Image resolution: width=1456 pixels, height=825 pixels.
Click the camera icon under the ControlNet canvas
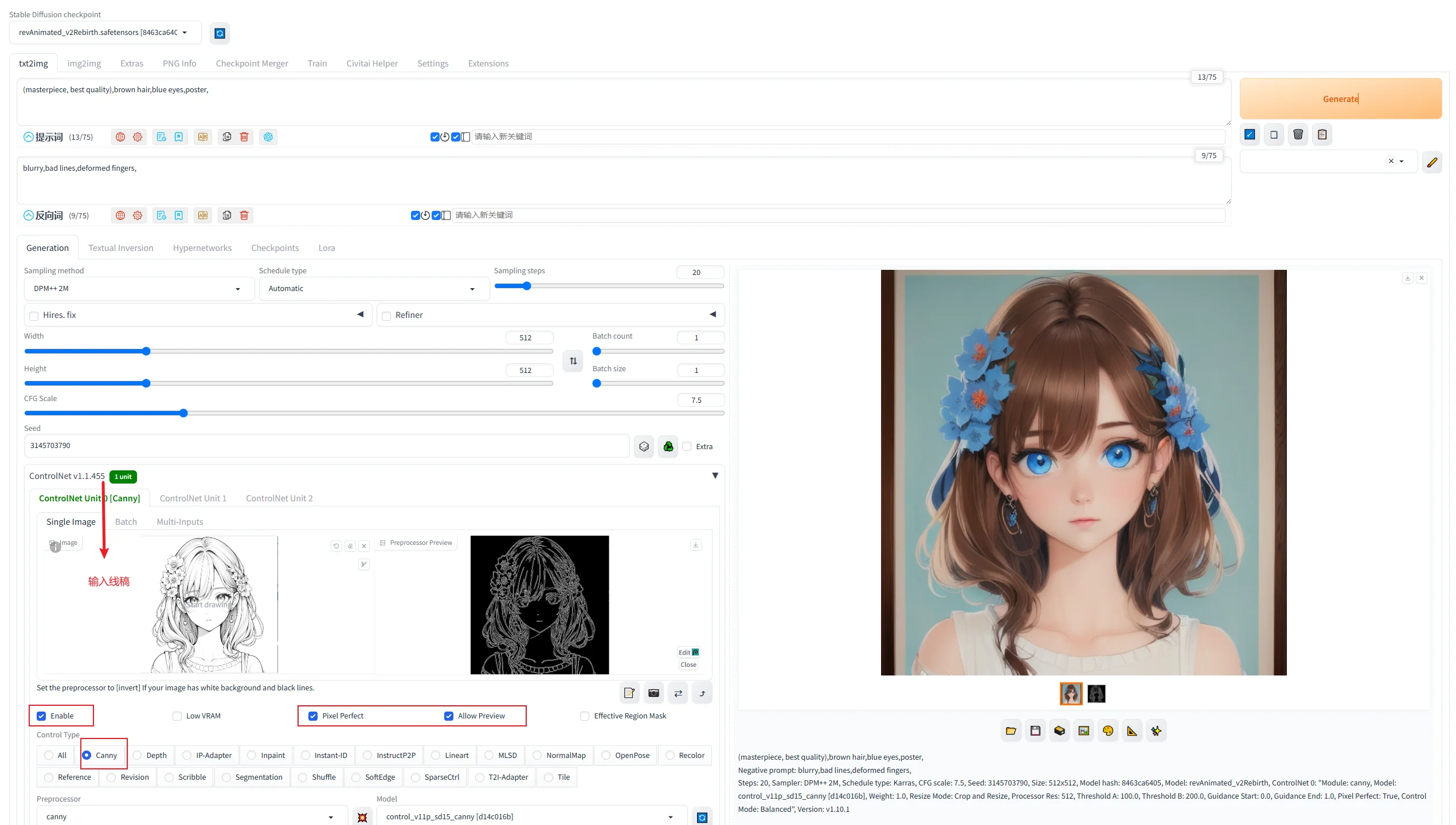[x=653, y=693]
